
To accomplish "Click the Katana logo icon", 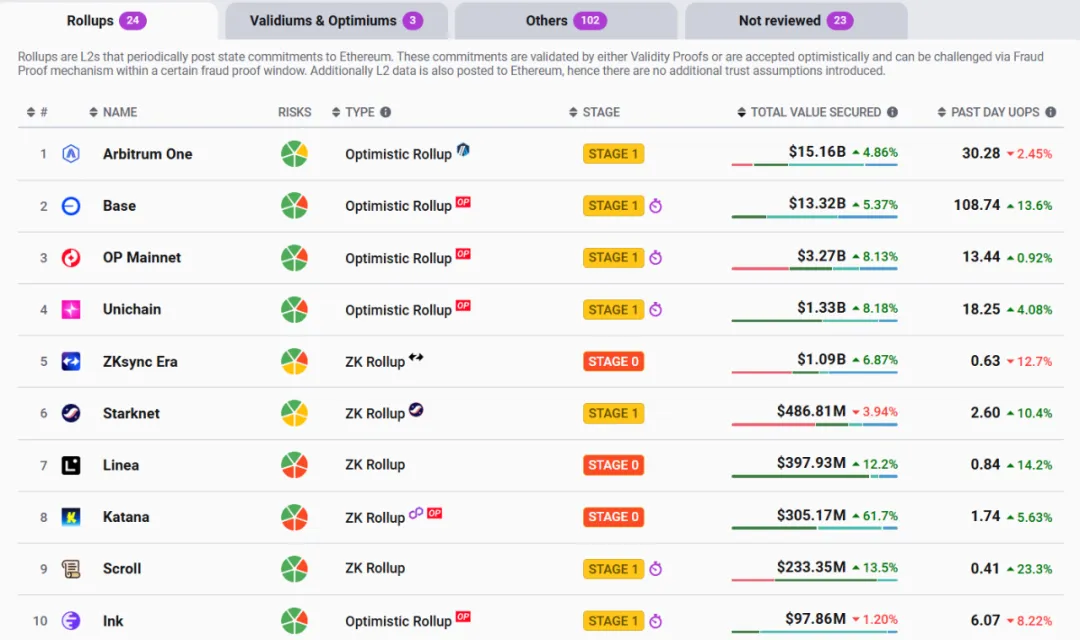I will [71, 517].
